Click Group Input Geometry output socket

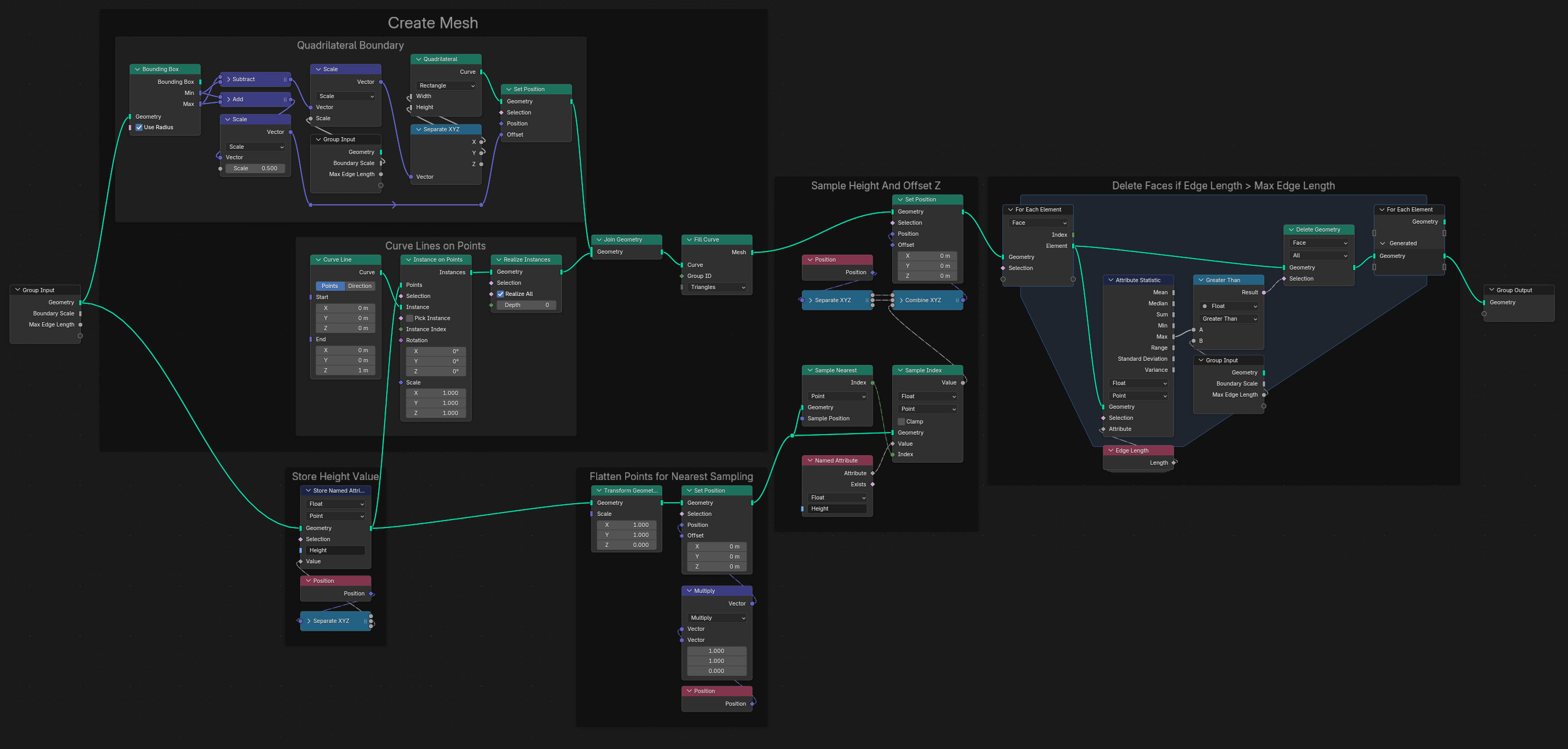[x=80, y=302]
